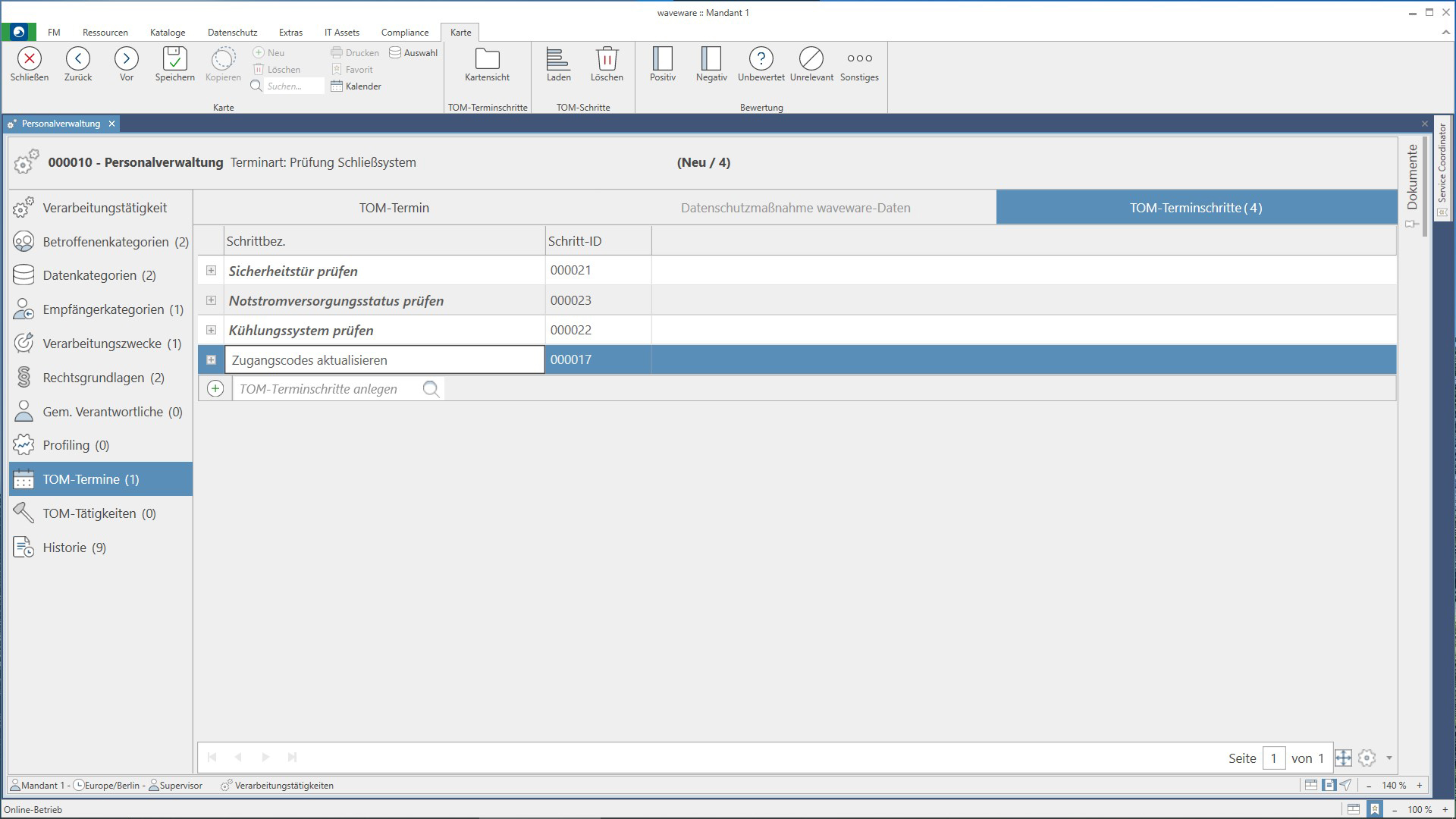Switch to the TOM-Termin tab
The image size is (1456, 819).
[394, 208]
